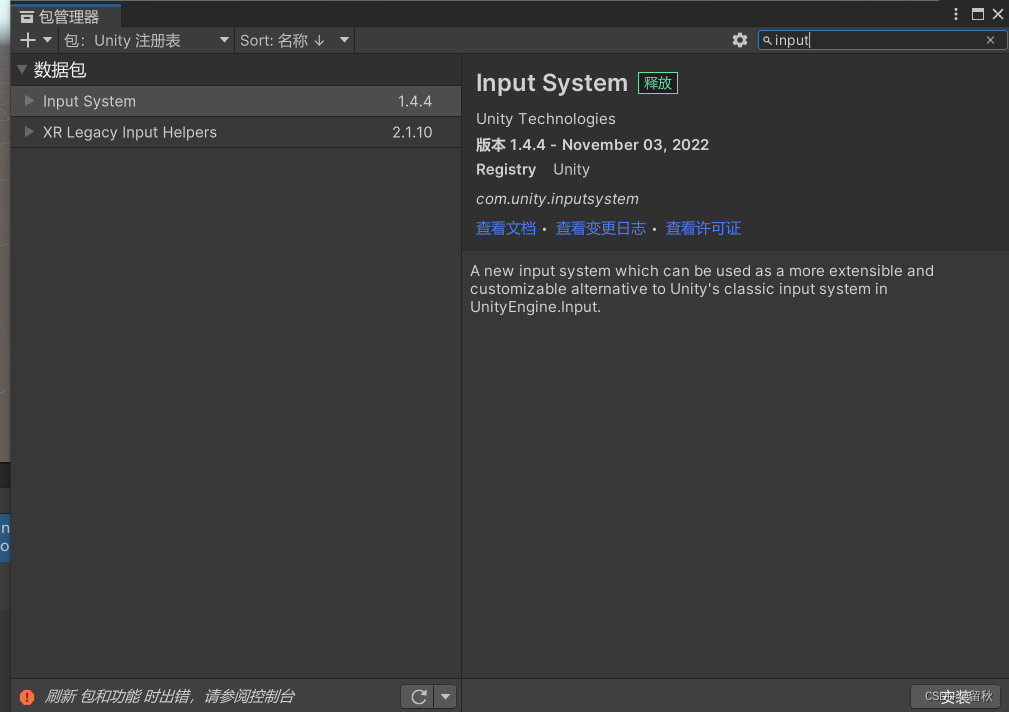1009x712 pixels.
Task: Click the refresh packages icon
Action: point(418,697)
